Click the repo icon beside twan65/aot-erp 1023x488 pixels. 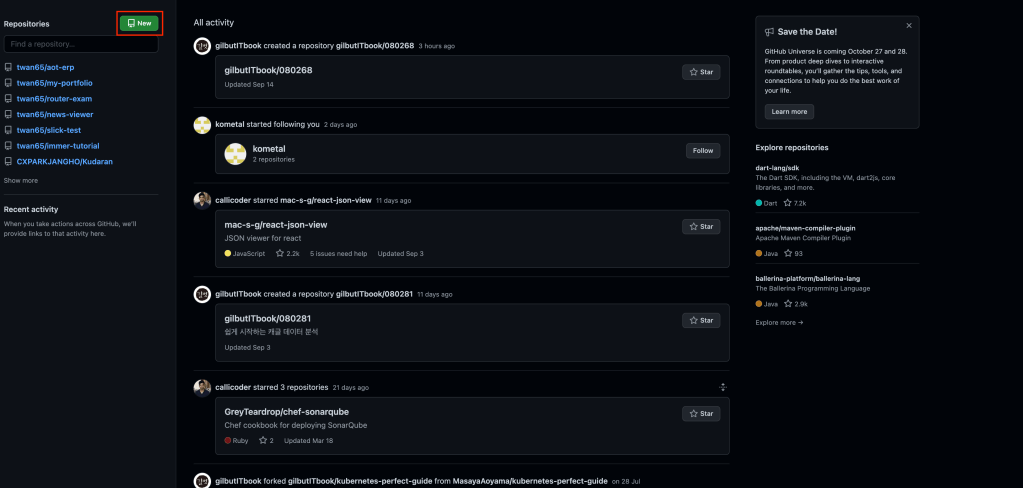click(9, 67)
